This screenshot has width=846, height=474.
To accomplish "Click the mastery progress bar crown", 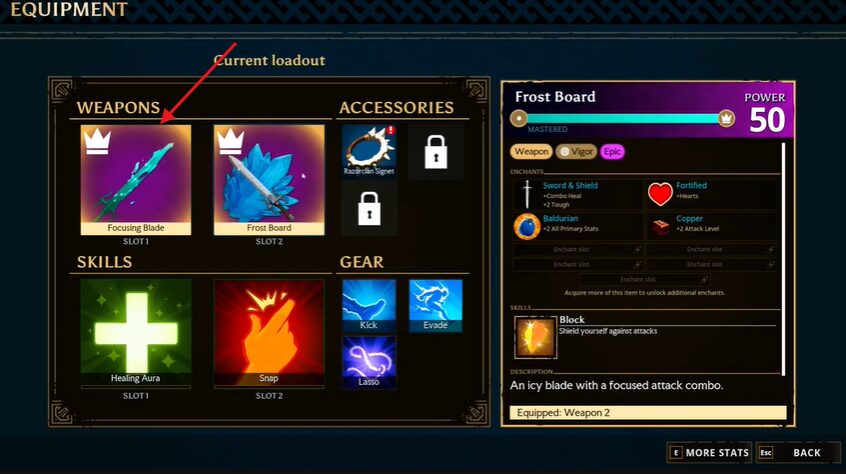I will tap(726, 118).
